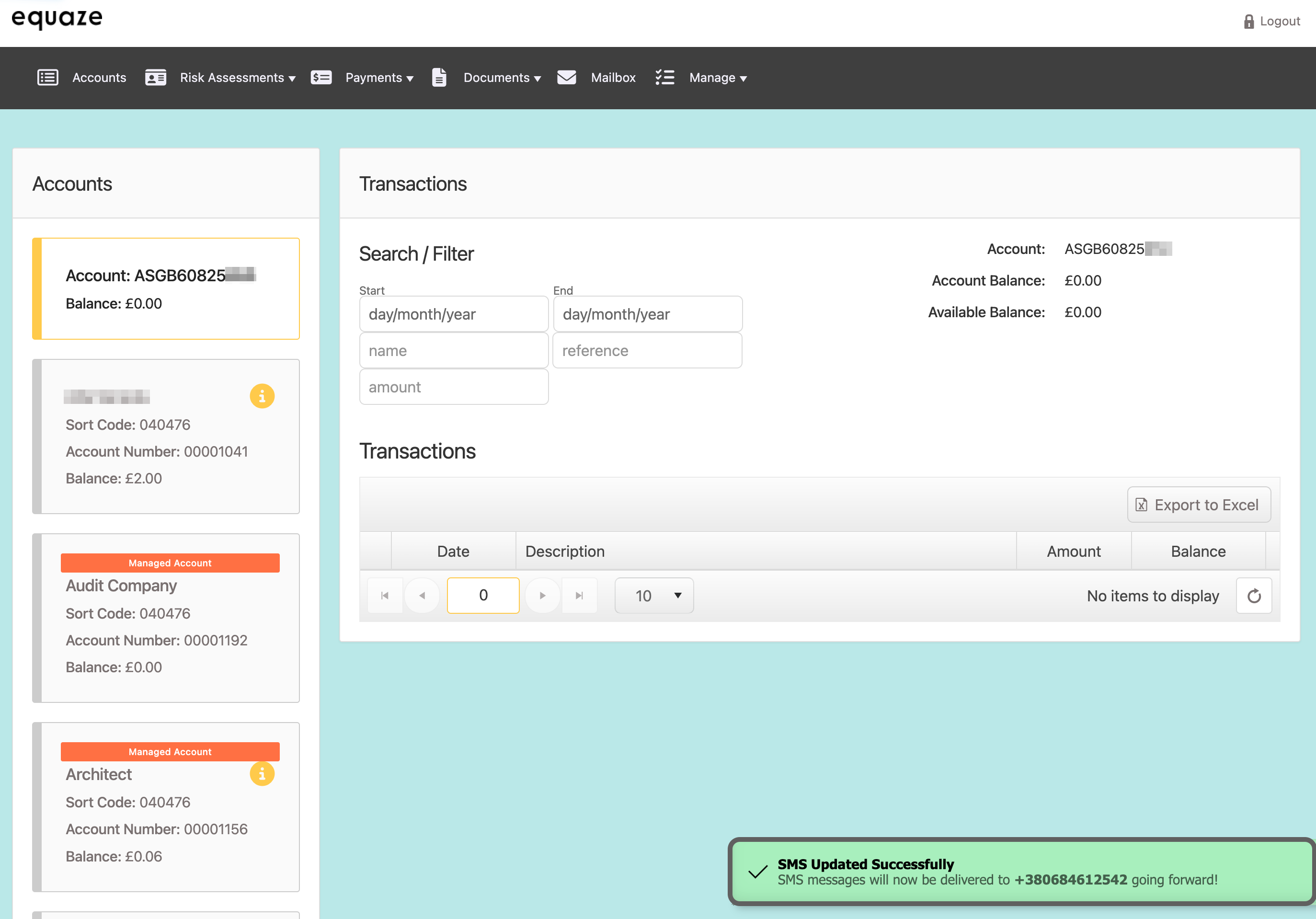
Task: Open the items-per-page dropdown showing 10
Action: (654, 596)
